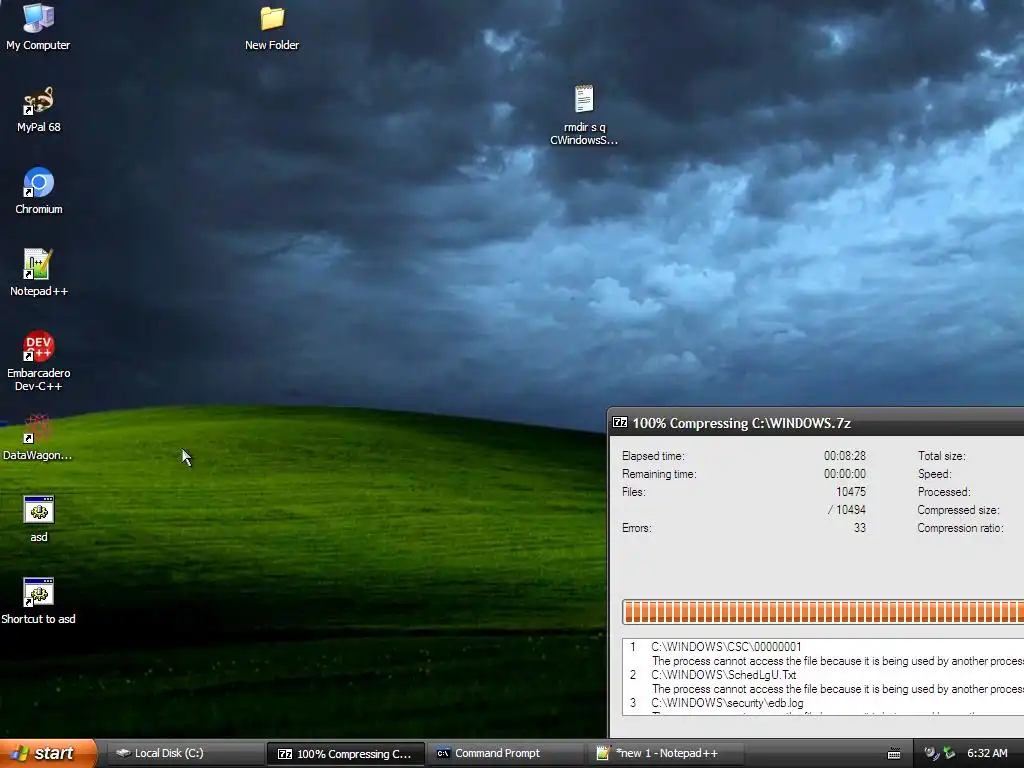The width and height of the screenshot is (1024, 768).
Task: Switch to 100% Compressing taskbar button
Action: point(345,753)
